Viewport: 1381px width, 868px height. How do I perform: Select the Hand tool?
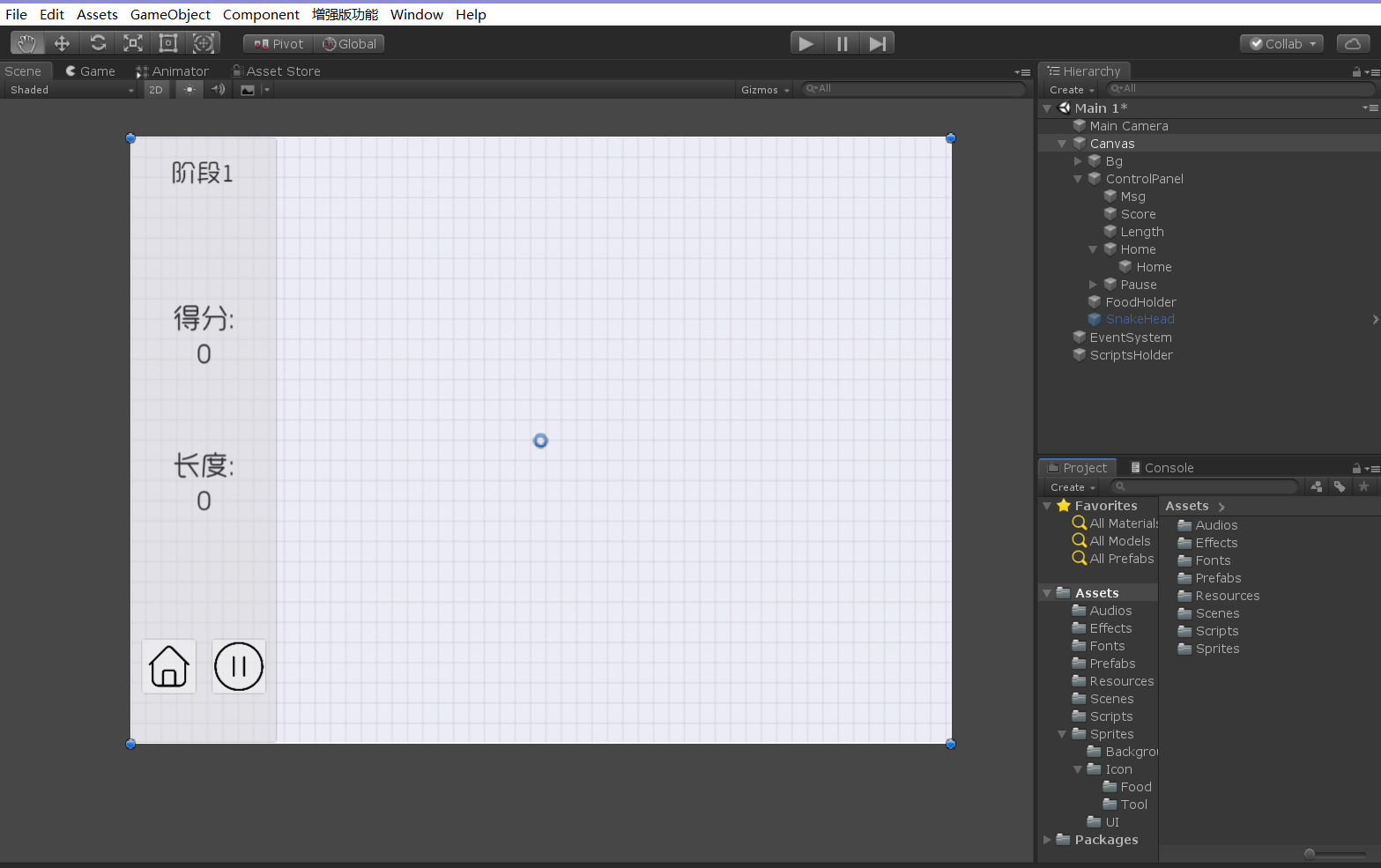(x=27, y=43)
